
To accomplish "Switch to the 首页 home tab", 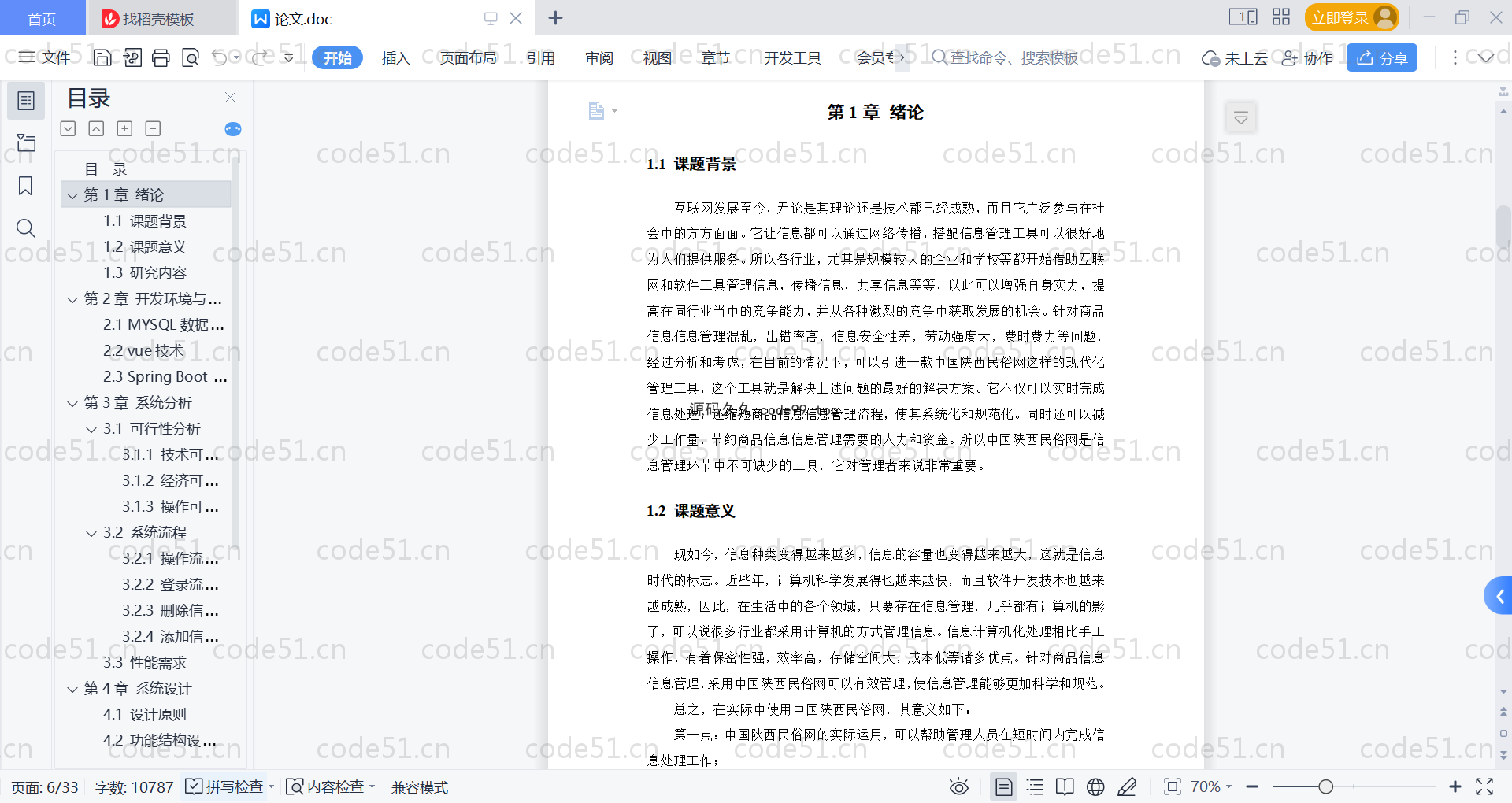I will click(43, 18).
